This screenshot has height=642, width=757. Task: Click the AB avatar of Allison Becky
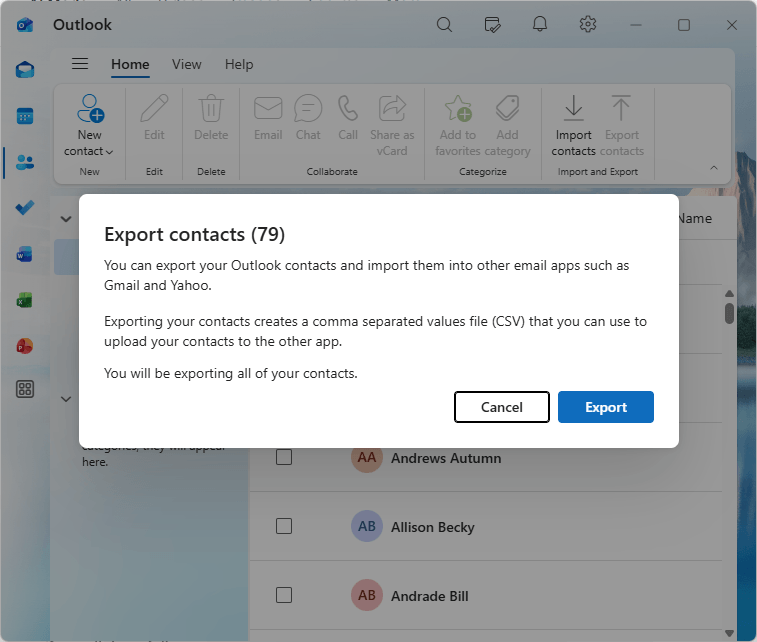(x=366, y=526)
